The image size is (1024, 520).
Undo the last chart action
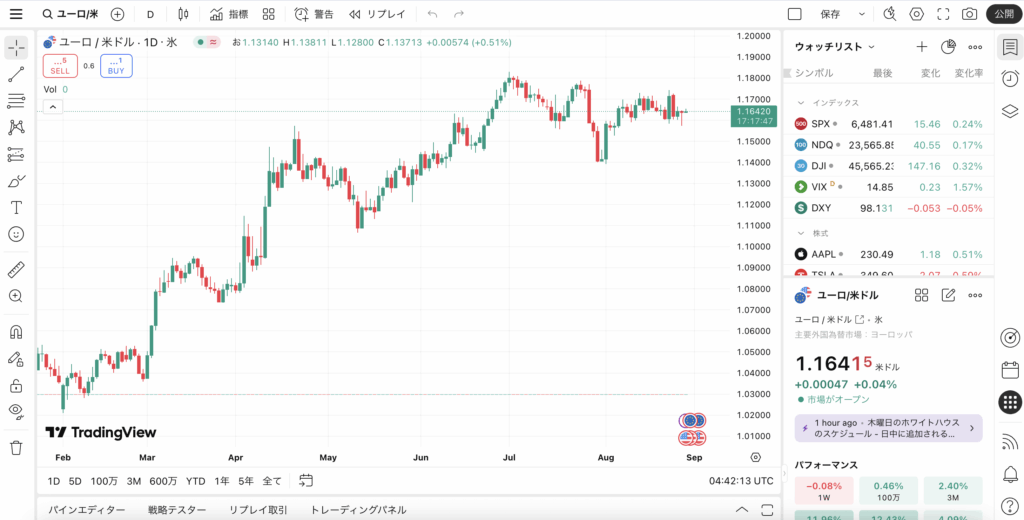click(x=432, y=14)
